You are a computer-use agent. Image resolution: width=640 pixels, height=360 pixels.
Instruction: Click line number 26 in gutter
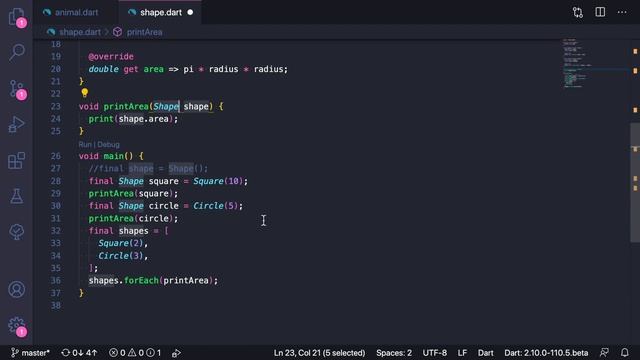pos(56,156)
